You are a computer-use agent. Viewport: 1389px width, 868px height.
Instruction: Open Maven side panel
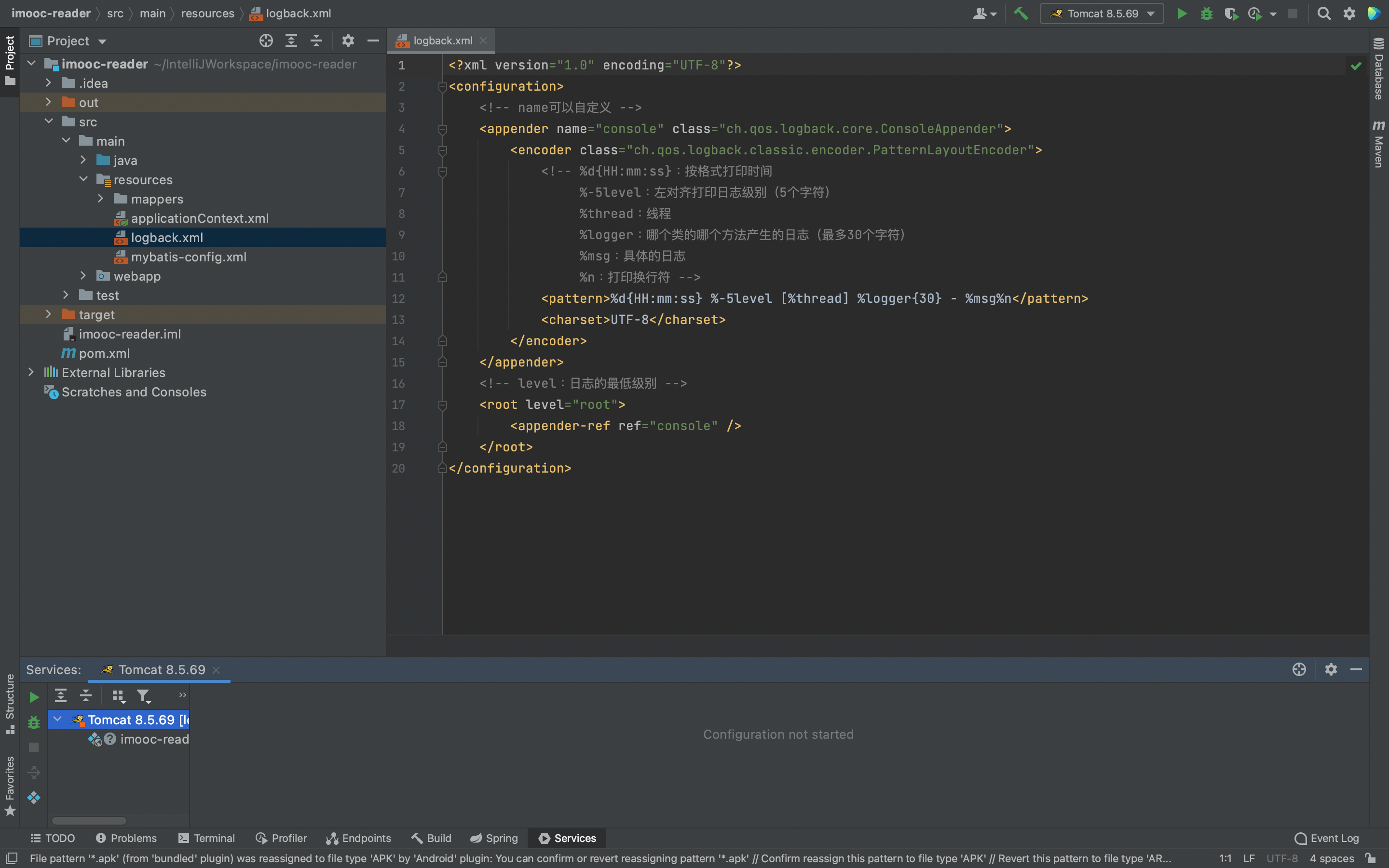pos(1379,144)
